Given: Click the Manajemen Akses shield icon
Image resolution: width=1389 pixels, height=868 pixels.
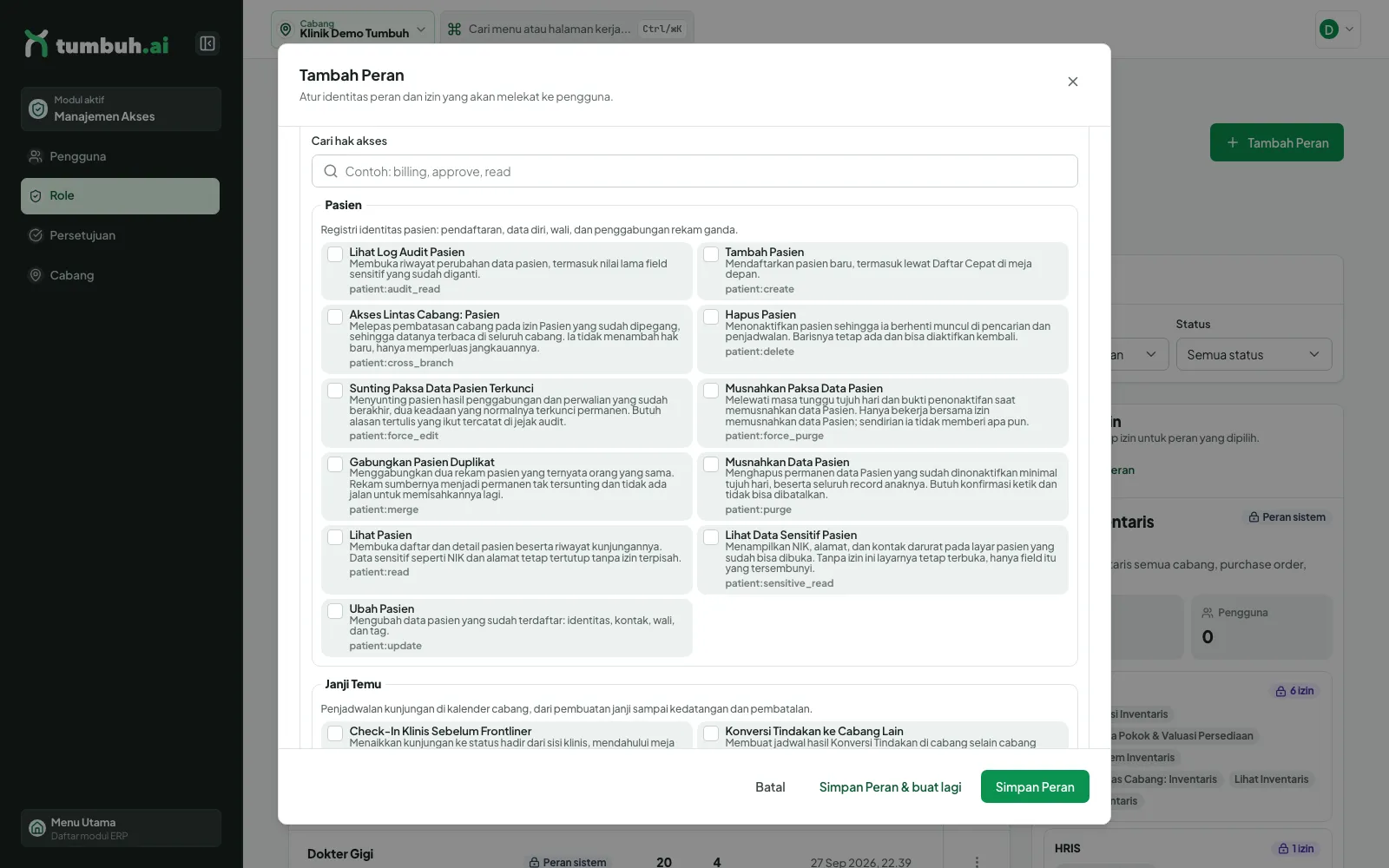Looking at the screenshot, I should (x=38, y=108).
